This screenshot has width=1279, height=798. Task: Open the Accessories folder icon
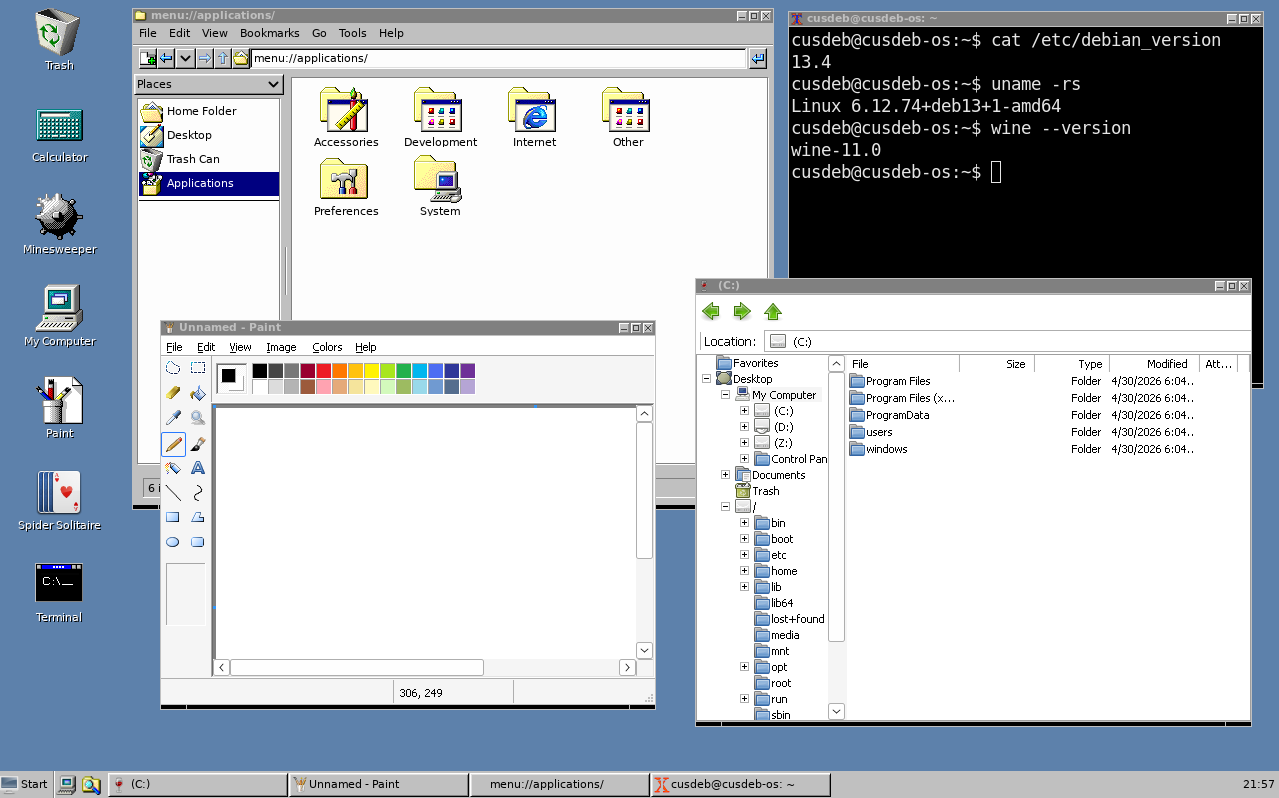click(x=346, y=109)
